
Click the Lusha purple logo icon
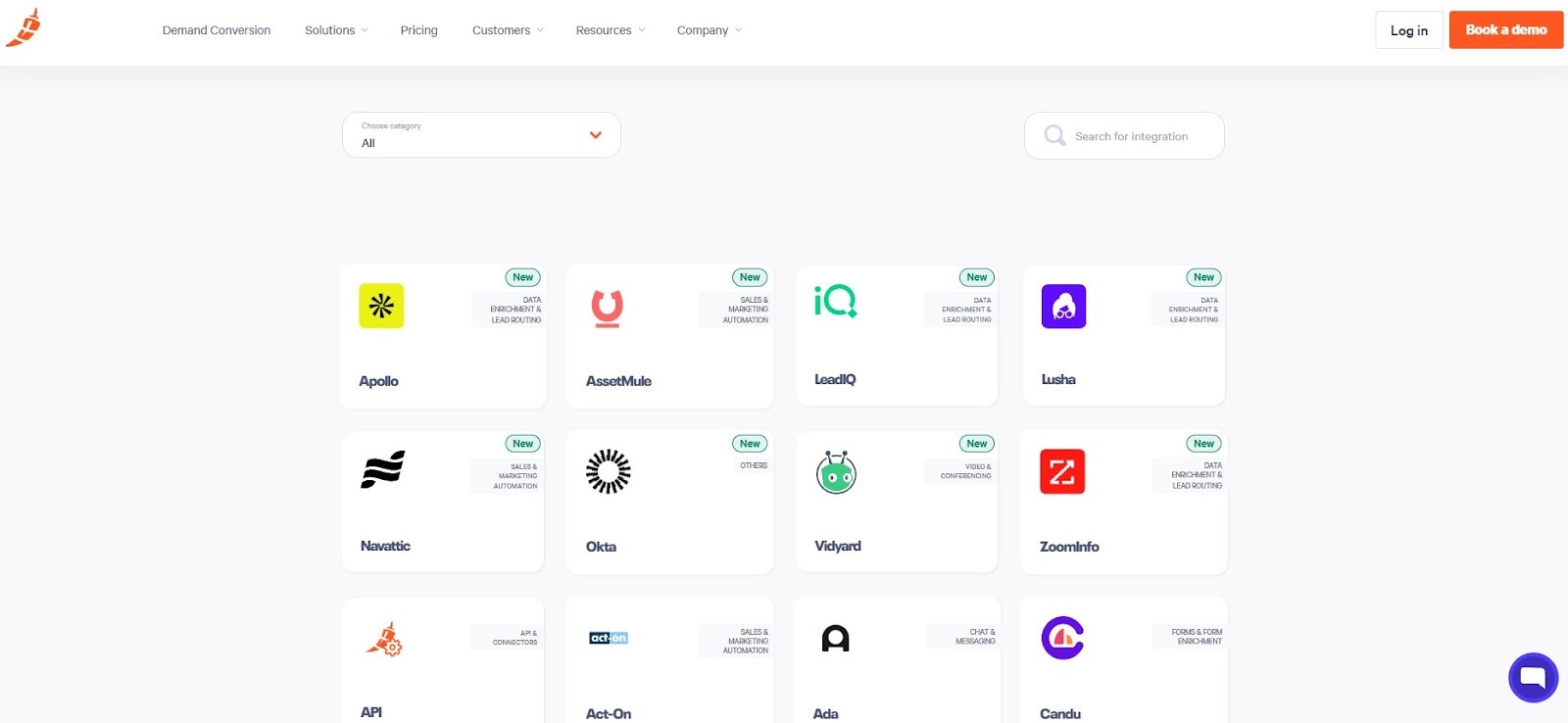[1063, 306]
